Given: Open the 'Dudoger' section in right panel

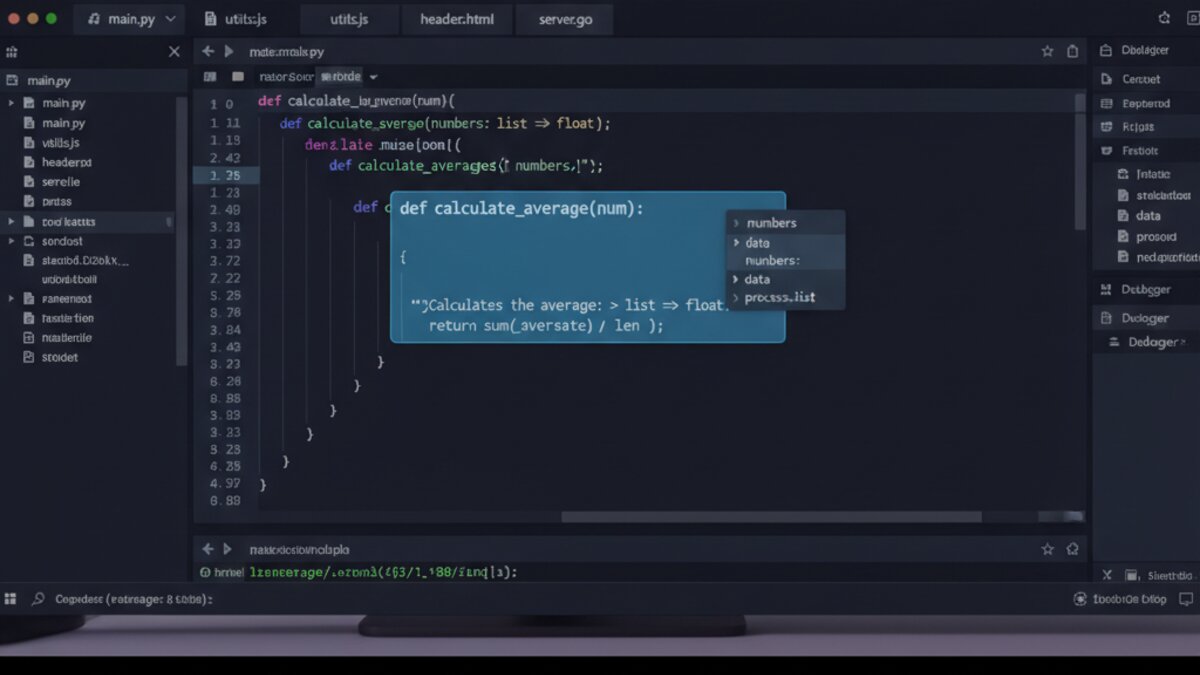Looking at the screenshot, I should 1145,318.
